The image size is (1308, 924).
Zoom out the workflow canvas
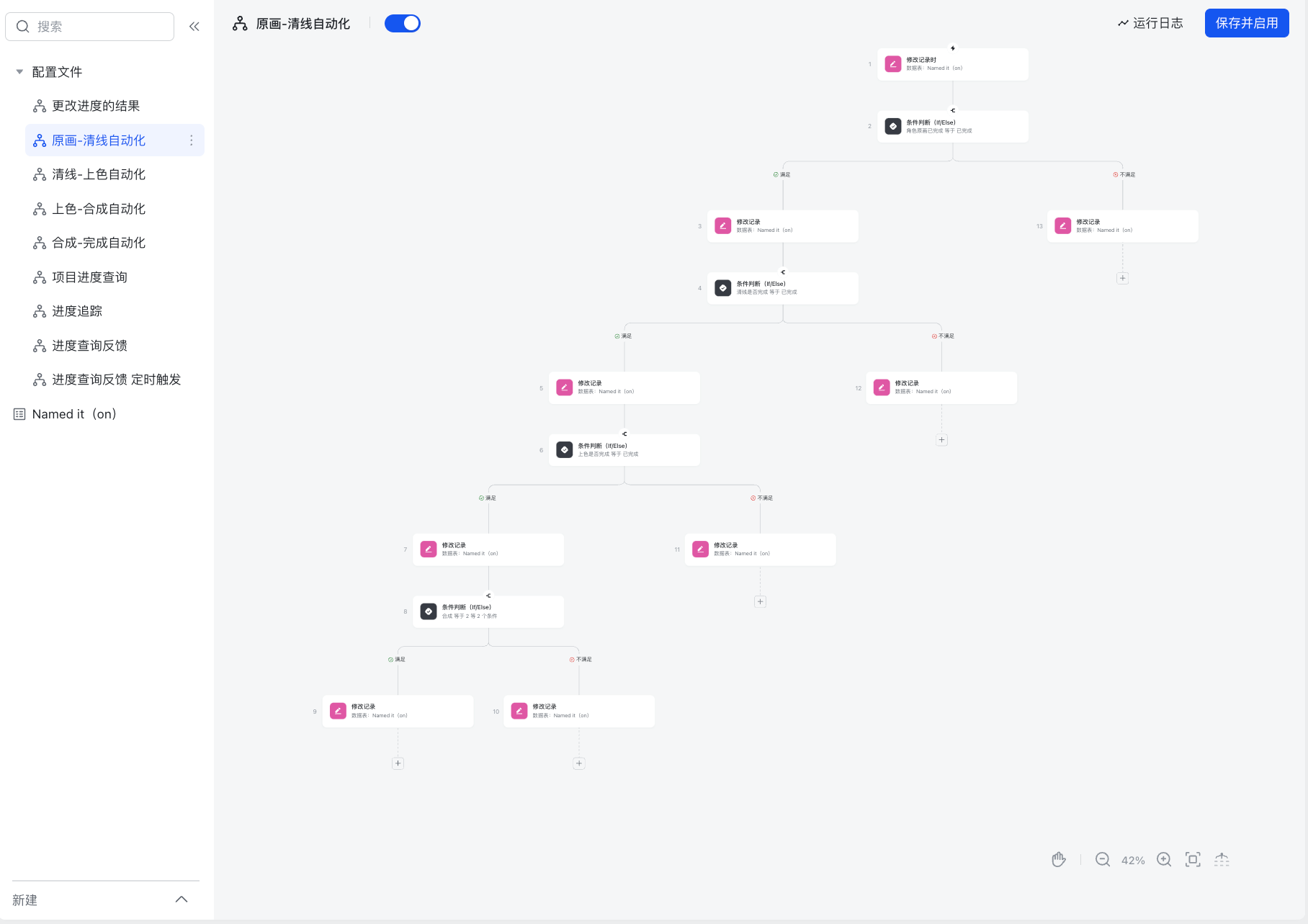click(x=1102, y=859)
